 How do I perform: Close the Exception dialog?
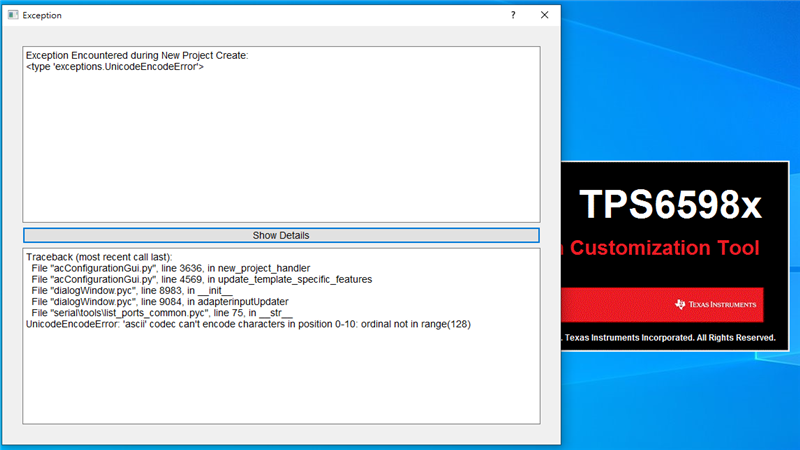pos(544,15)
